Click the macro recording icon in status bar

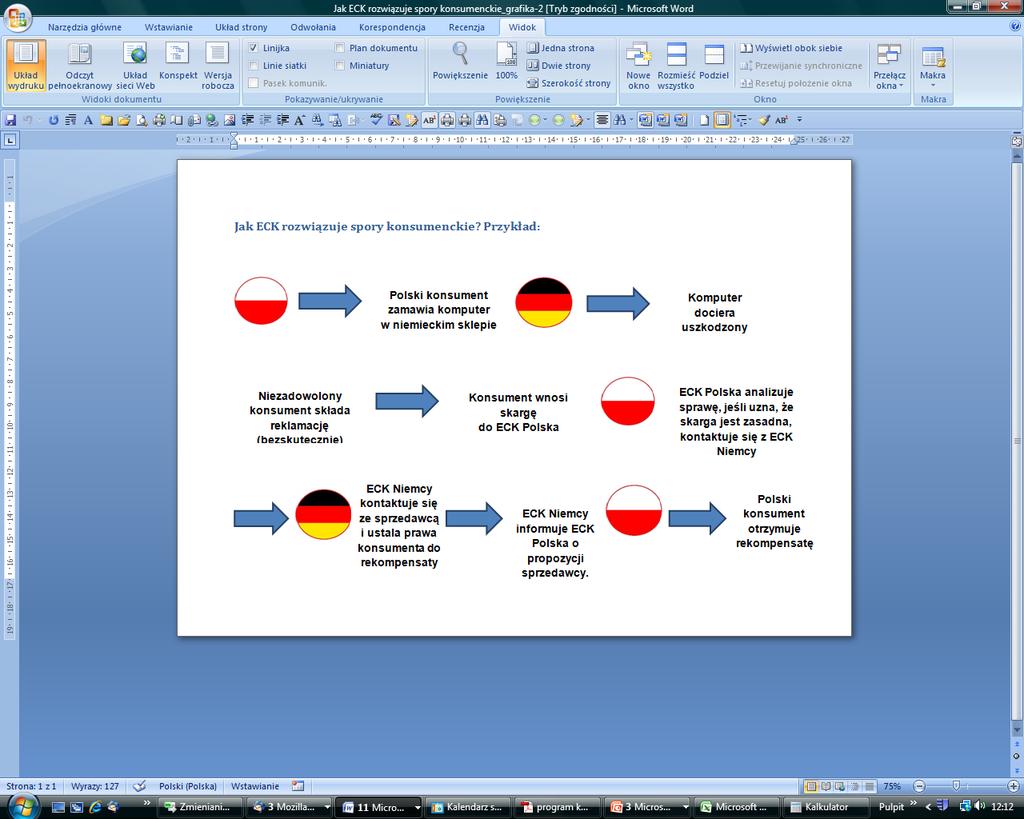[x=298, y=786]
